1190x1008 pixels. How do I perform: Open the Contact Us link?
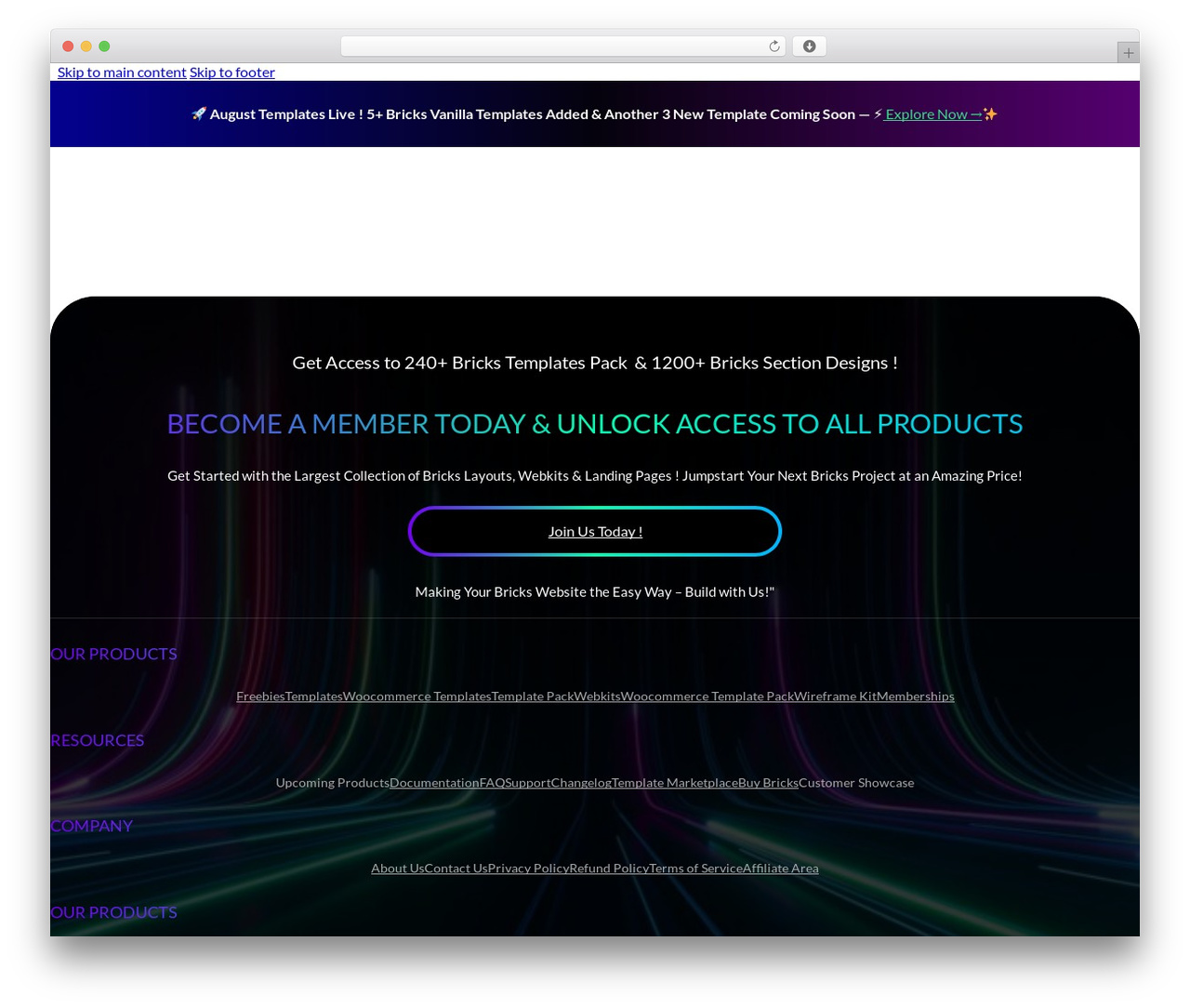point(456,869)
